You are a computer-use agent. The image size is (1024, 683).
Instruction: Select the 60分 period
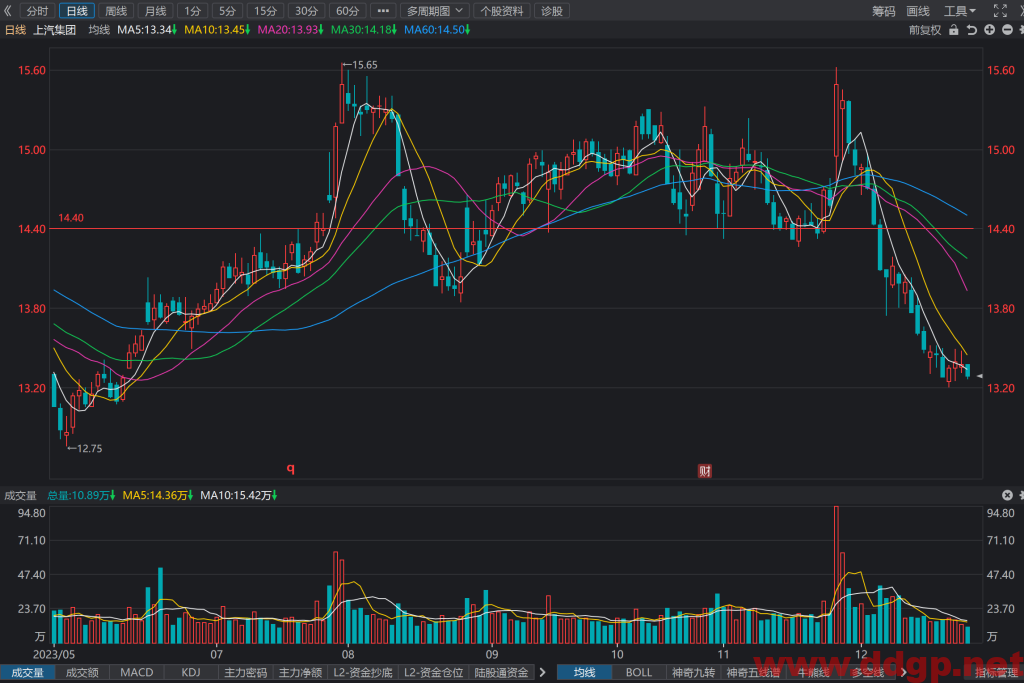(x=347, y=10)
